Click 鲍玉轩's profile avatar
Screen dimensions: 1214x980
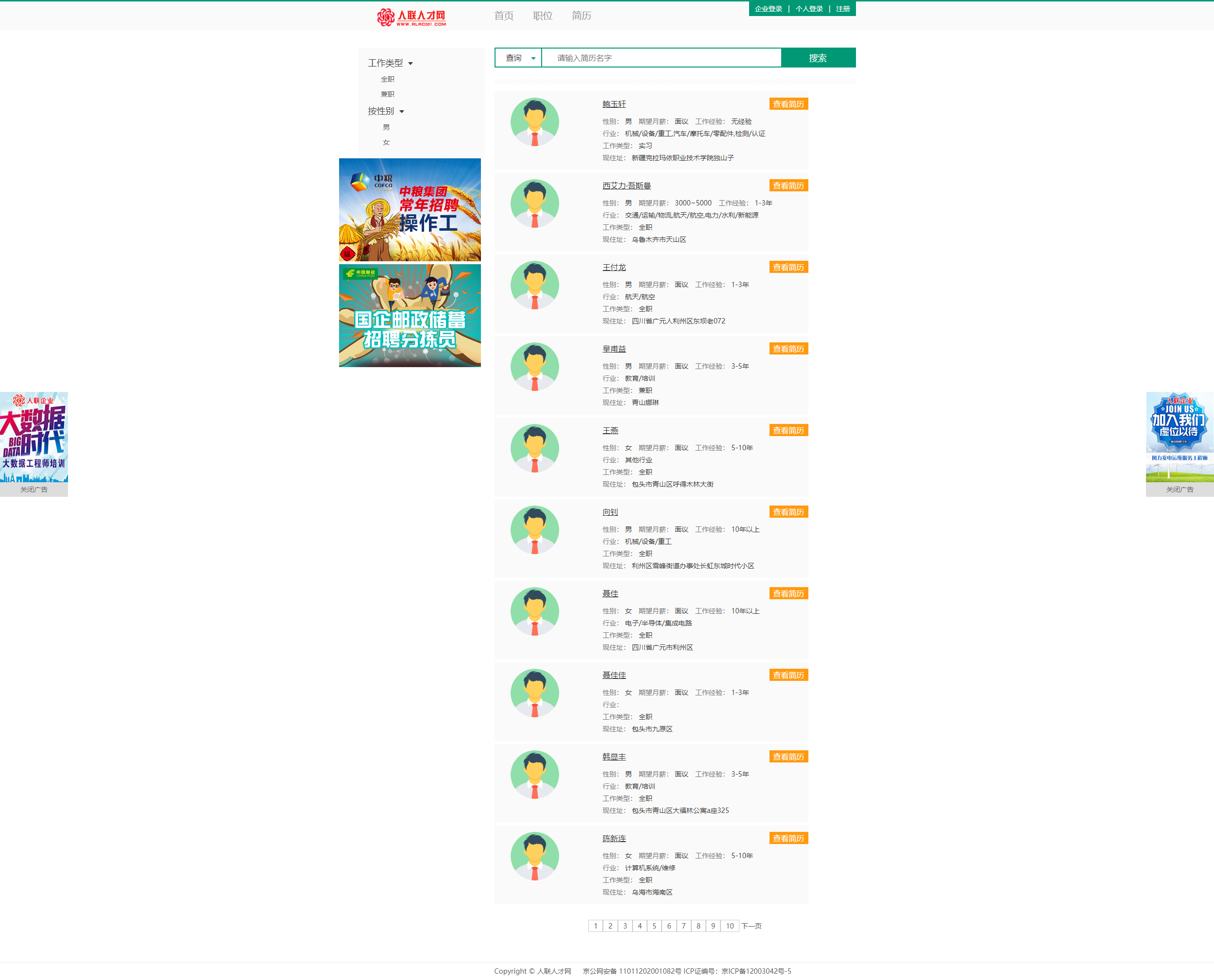click(x=534, y=122)
